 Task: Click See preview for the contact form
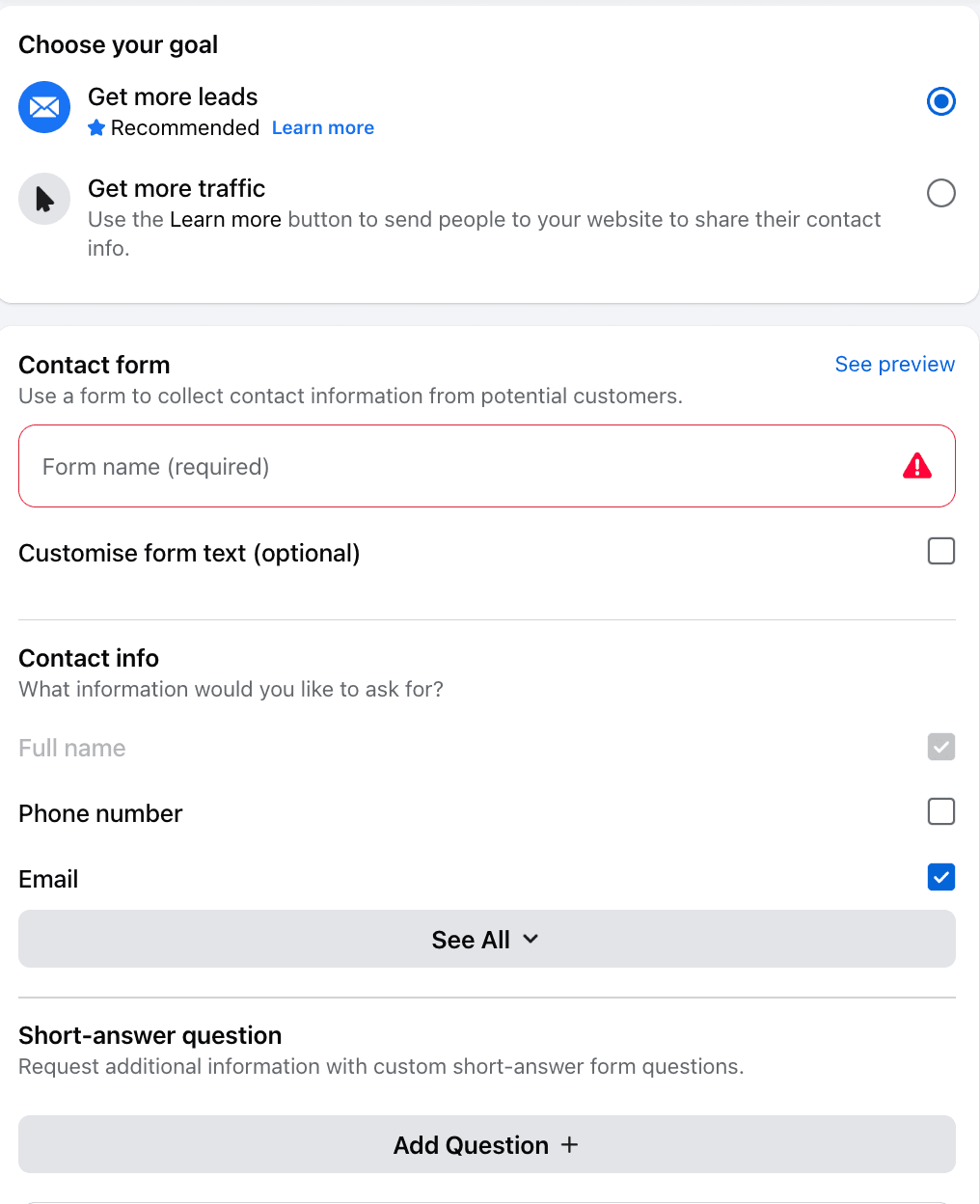coord(894,365)
